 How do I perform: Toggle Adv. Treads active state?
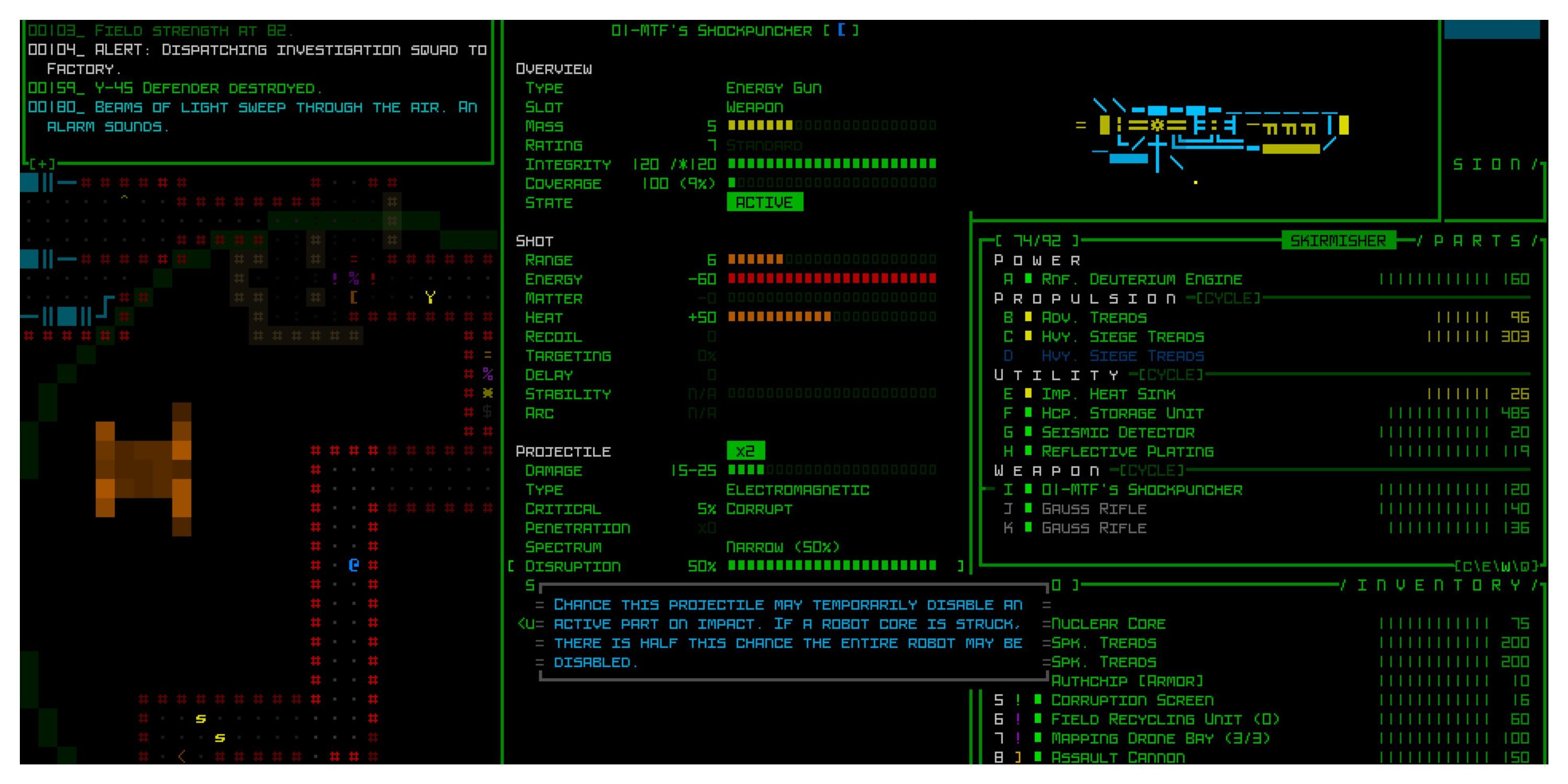click(1028, 317)
